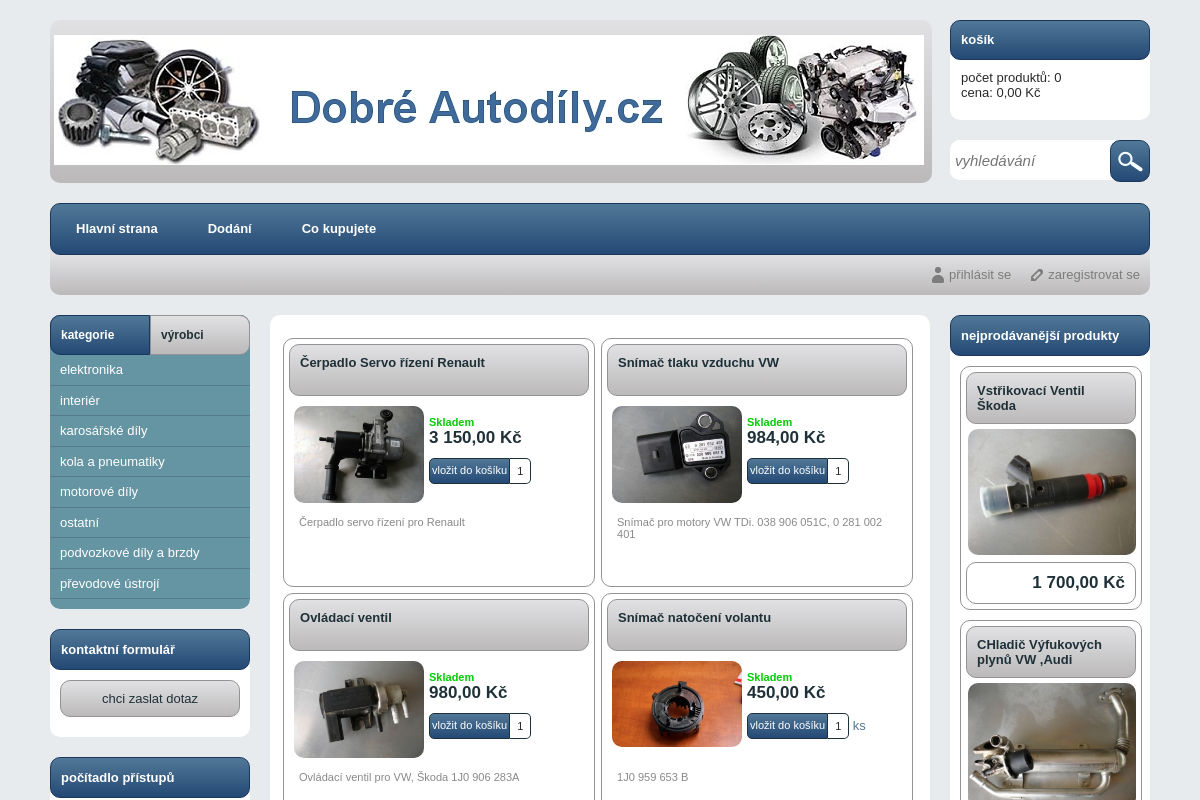Edit quantity field for Snímač natočení volantu
1200x800 pixels.
click(x=838, y=725)
